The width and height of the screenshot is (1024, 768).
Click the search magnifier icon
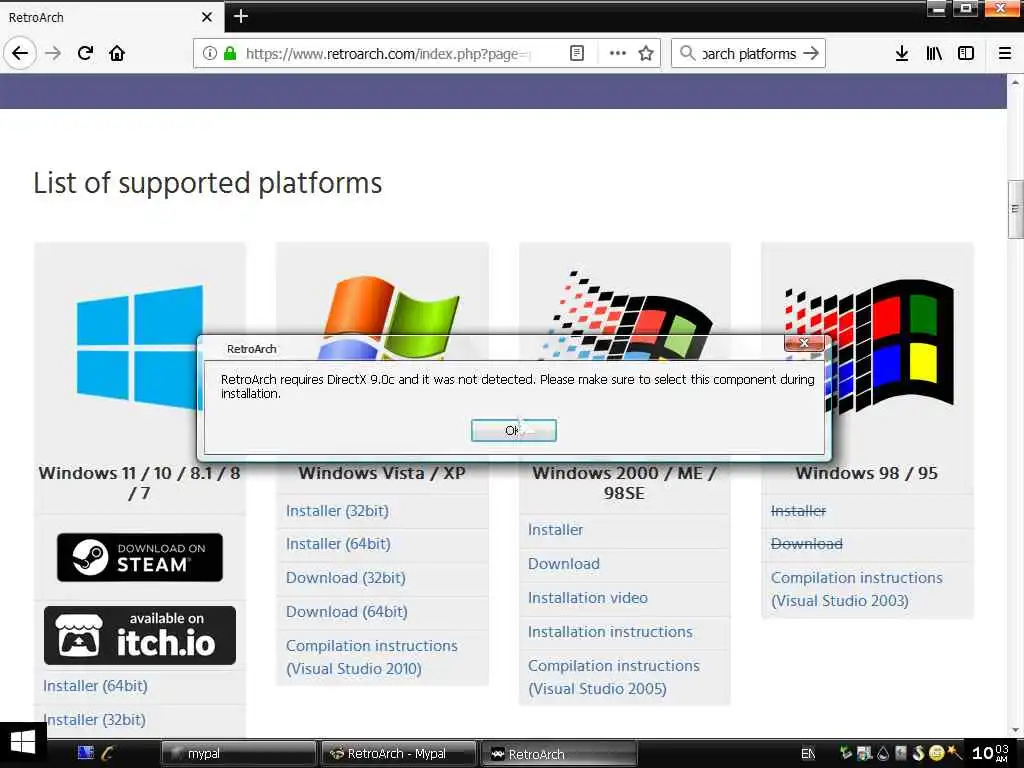[x=687, y=53]
